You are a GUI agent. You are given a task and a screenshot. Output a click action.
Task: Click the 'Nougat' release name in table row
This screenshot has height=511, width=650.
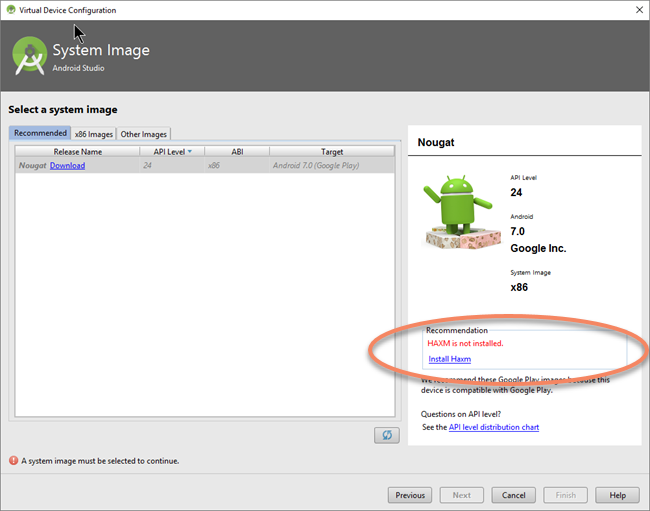tap(32, 165)
